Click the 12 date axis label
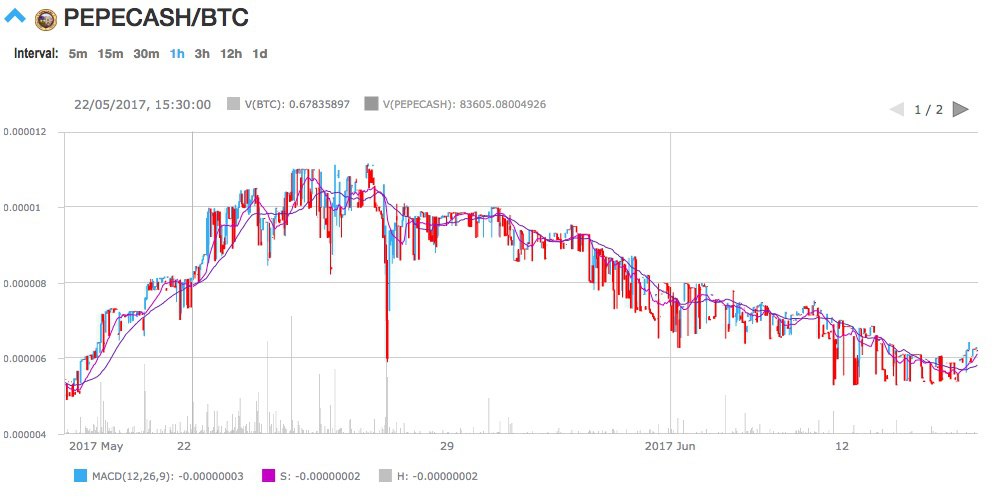The height and width of the screenshot is (498, 1000). click(x=842, y=446)
